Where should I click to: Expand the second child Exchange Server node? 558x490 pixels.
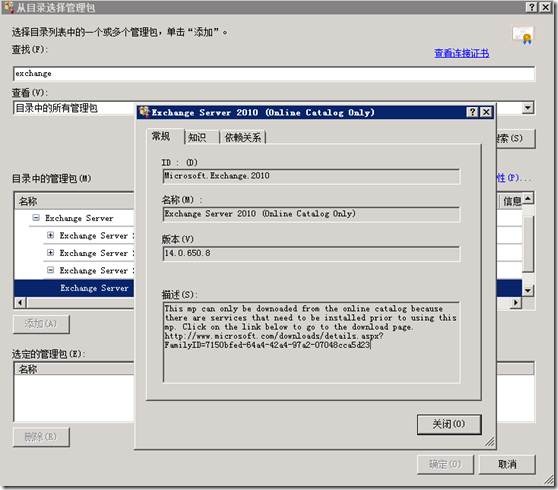pos(51,252)
